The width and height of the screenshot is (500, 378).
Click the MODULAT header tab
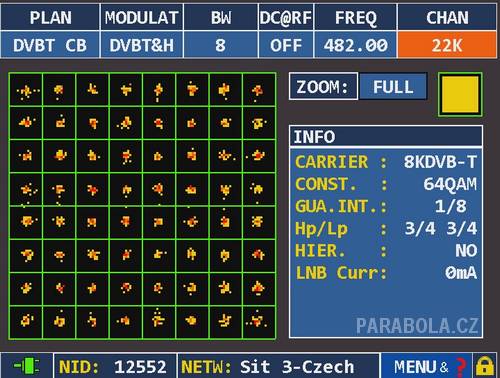click(x=142, y=17)
